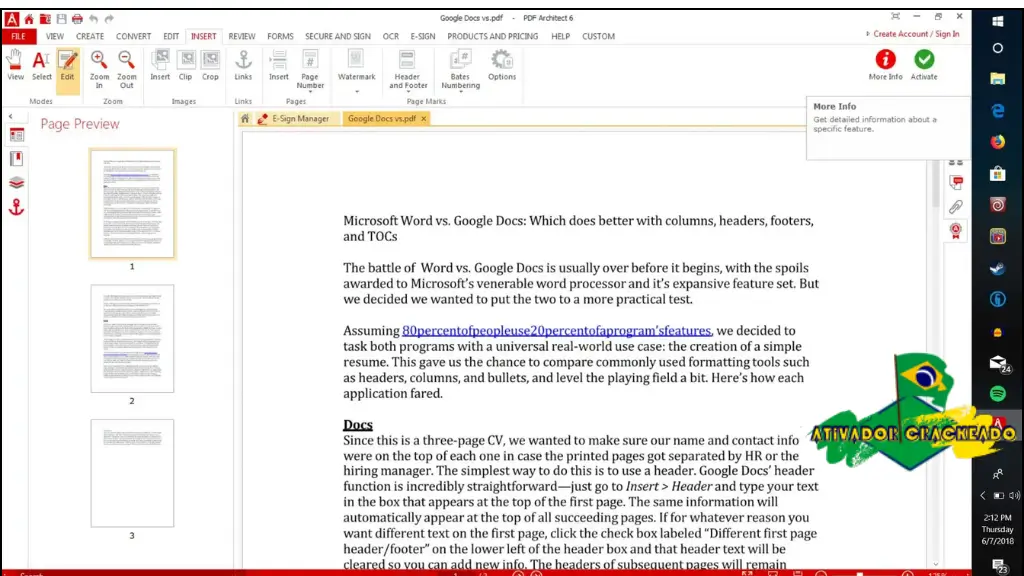Click the Zoom Out magnifier
The image size is (1024, 576).
[126, 69]
